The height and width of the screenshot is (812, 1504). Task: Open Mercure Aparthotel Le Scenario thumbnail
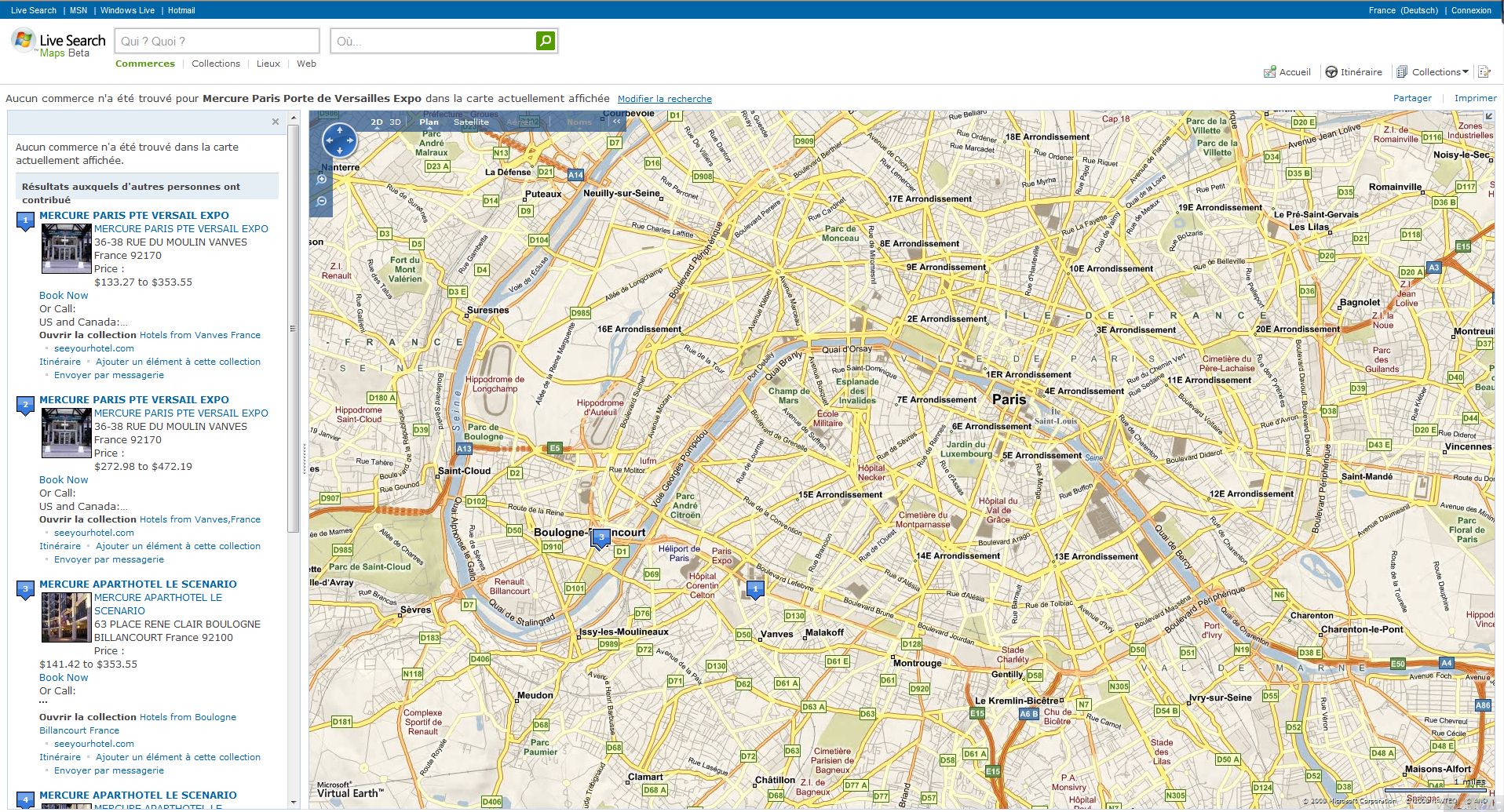coord(66,617)
